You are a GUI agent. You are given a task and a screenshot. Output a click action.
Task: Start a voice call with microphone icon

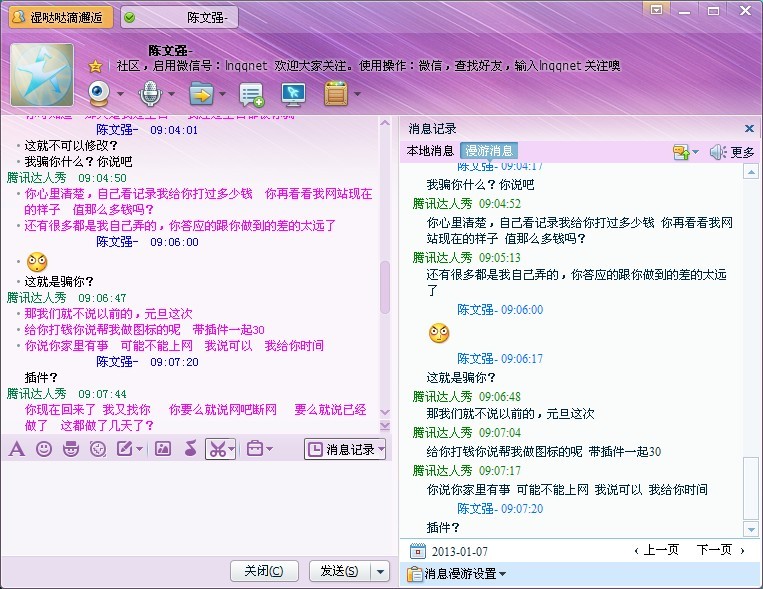pos(150,93)
